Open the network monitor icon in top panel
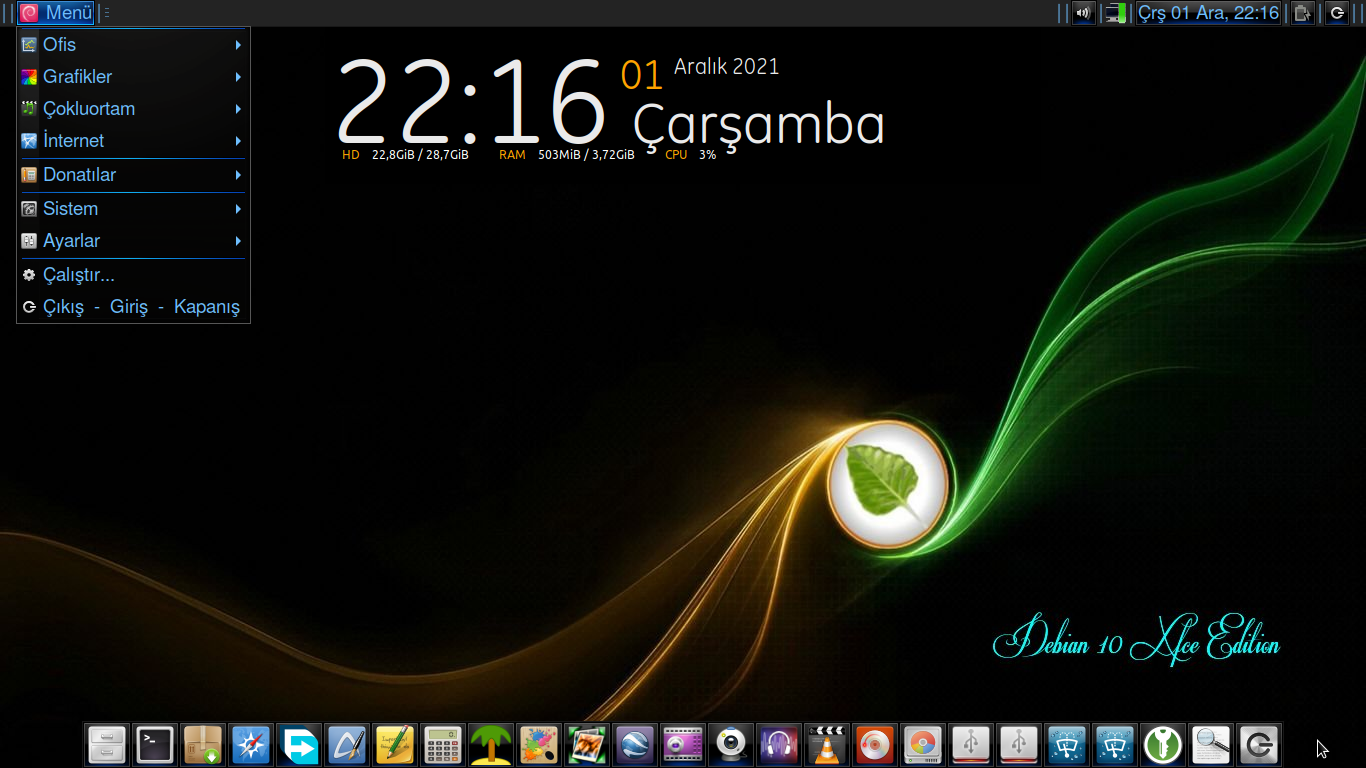This screenshot has height=768, width=1366. click(x=1116, y=13)
